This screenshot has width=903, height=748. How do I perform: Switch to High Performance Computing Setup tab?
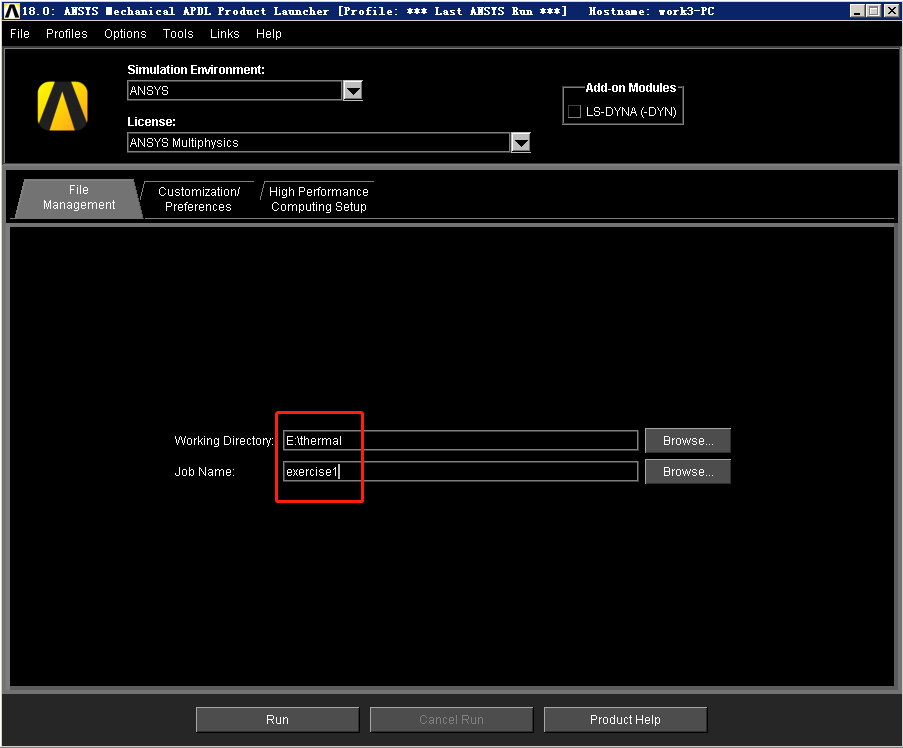point(318,199)
